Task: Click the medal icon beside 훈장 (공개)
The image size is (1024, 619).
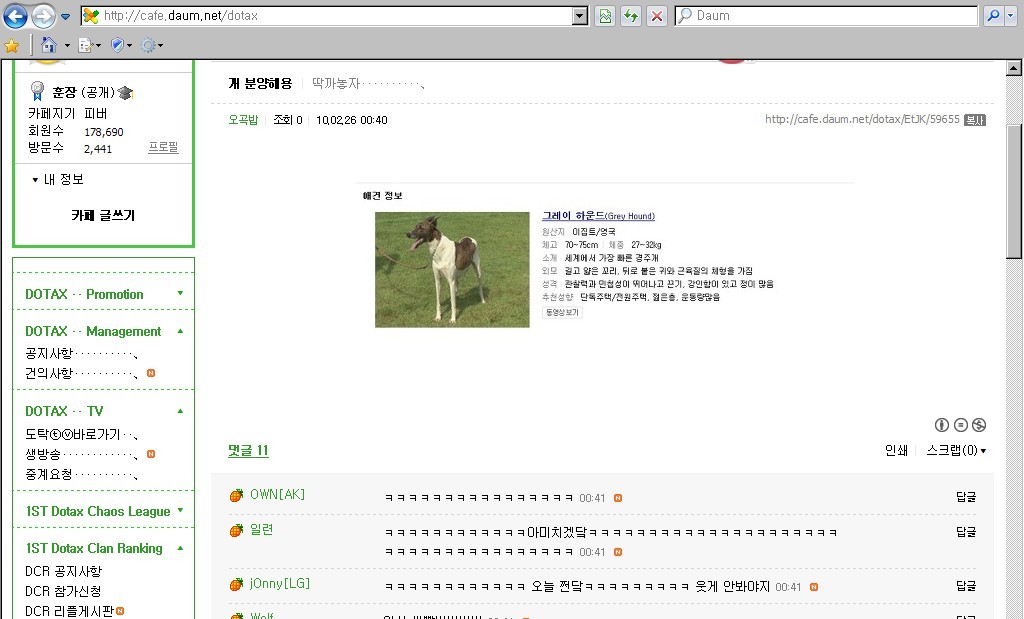Action: coord(37,91)
